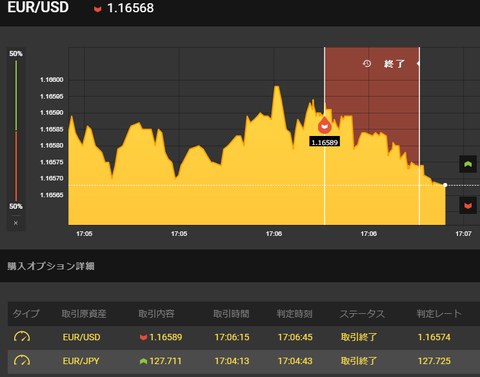Click the ステータス column header
Image resolution: width=480 pixels, height=377 pixels.
pyautogui.click(x=362, y=314)
